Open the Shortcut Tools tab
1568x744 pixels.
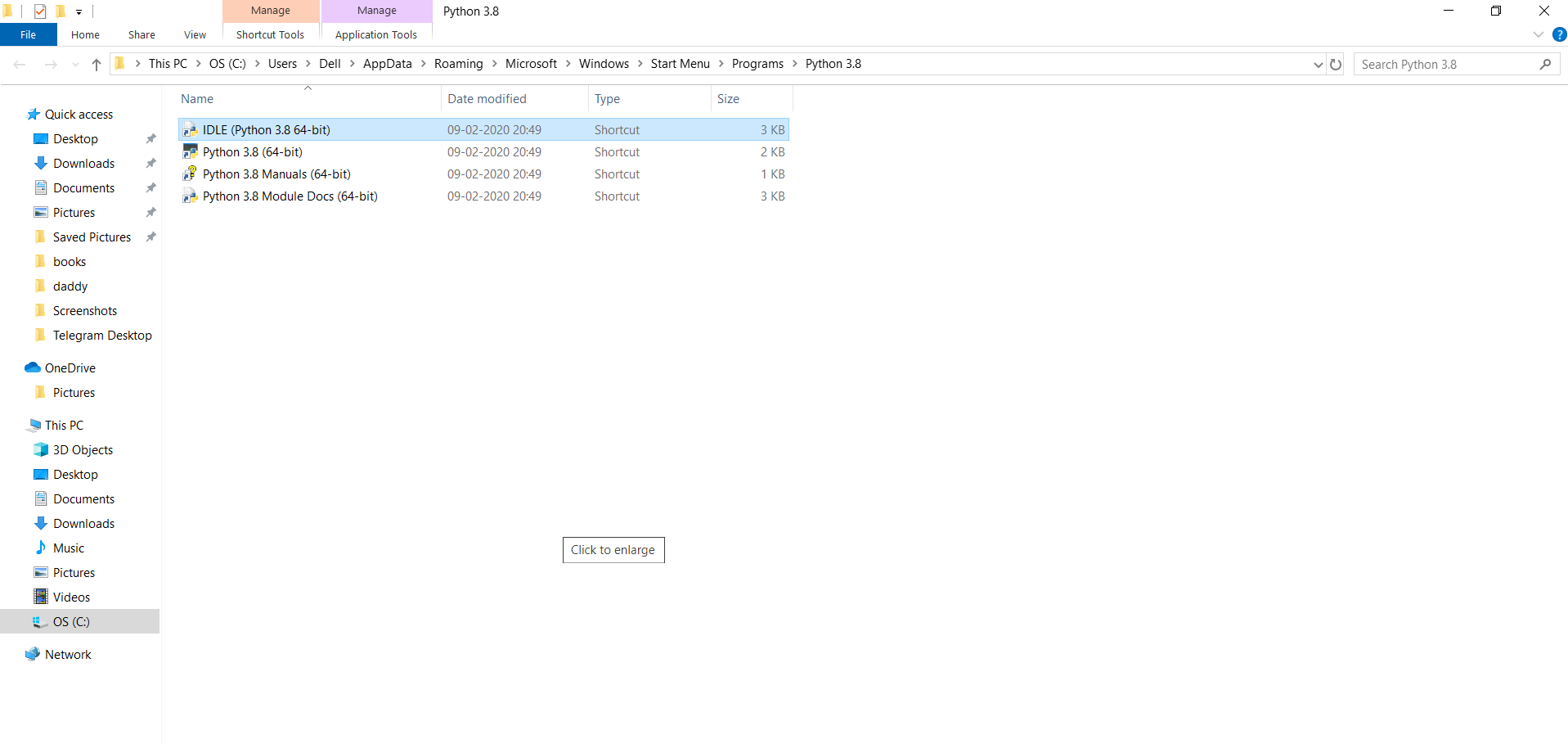pos(270,34)
